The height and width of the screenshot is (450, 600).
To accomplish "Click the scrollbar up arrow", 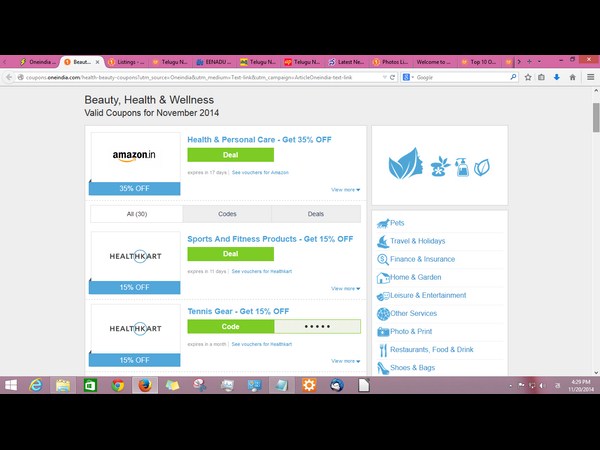I will click(596, 91).
